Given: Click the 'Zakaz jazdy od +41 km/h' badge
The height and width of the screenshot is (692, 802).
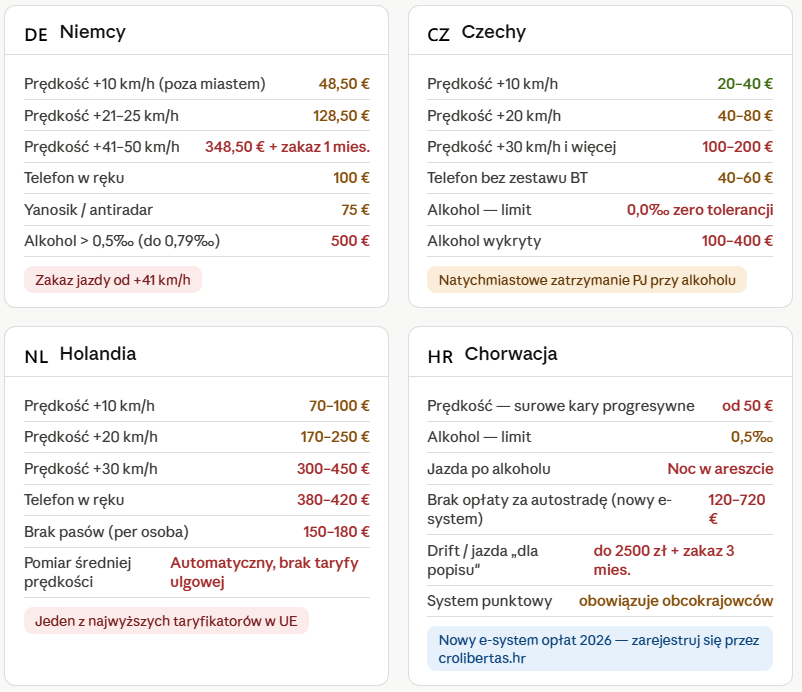Looking at the screenshot, I should pos(113,280).
